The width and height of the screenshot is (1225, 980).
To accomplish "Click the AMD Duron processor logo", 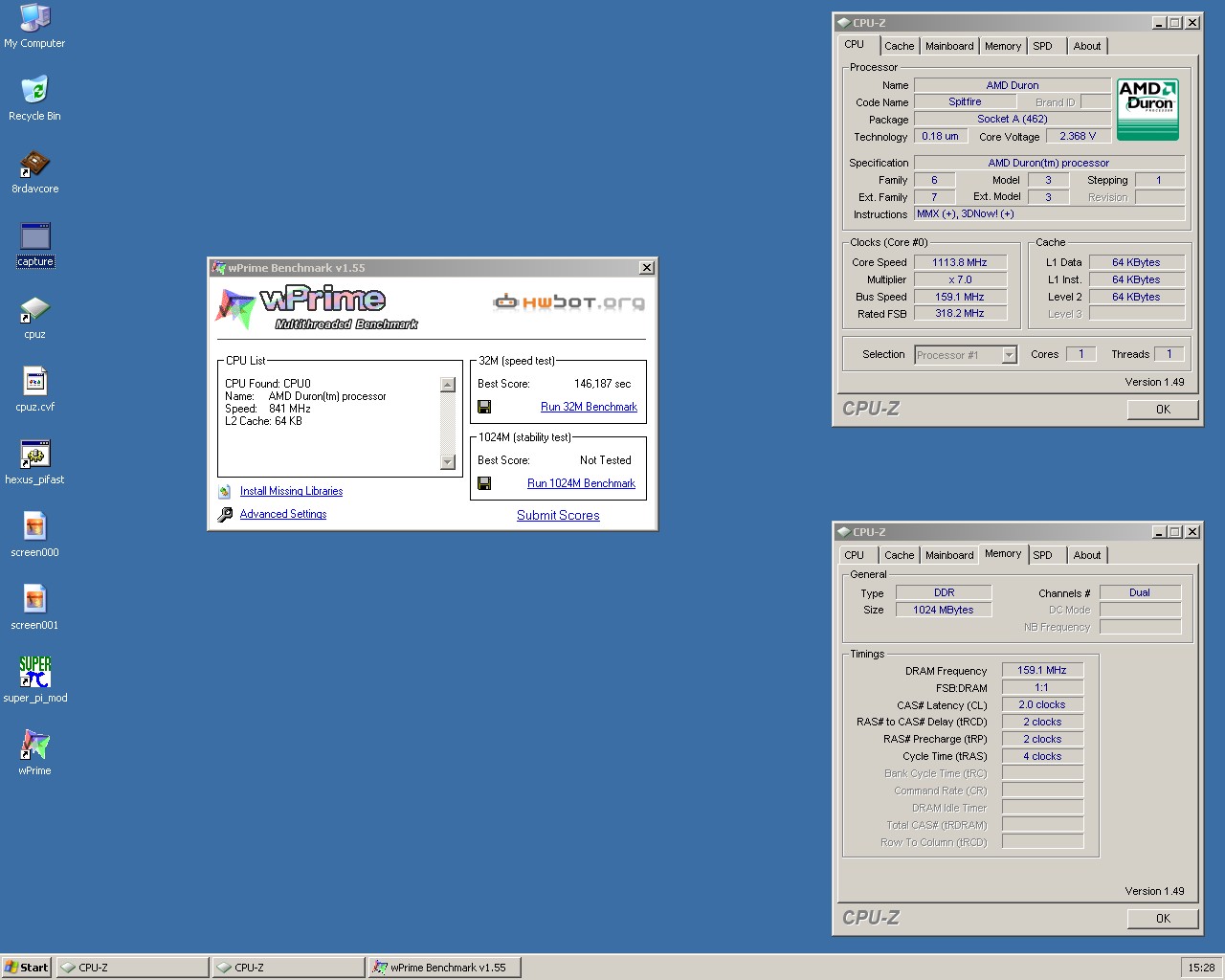I will click(x=1147, y=109).
